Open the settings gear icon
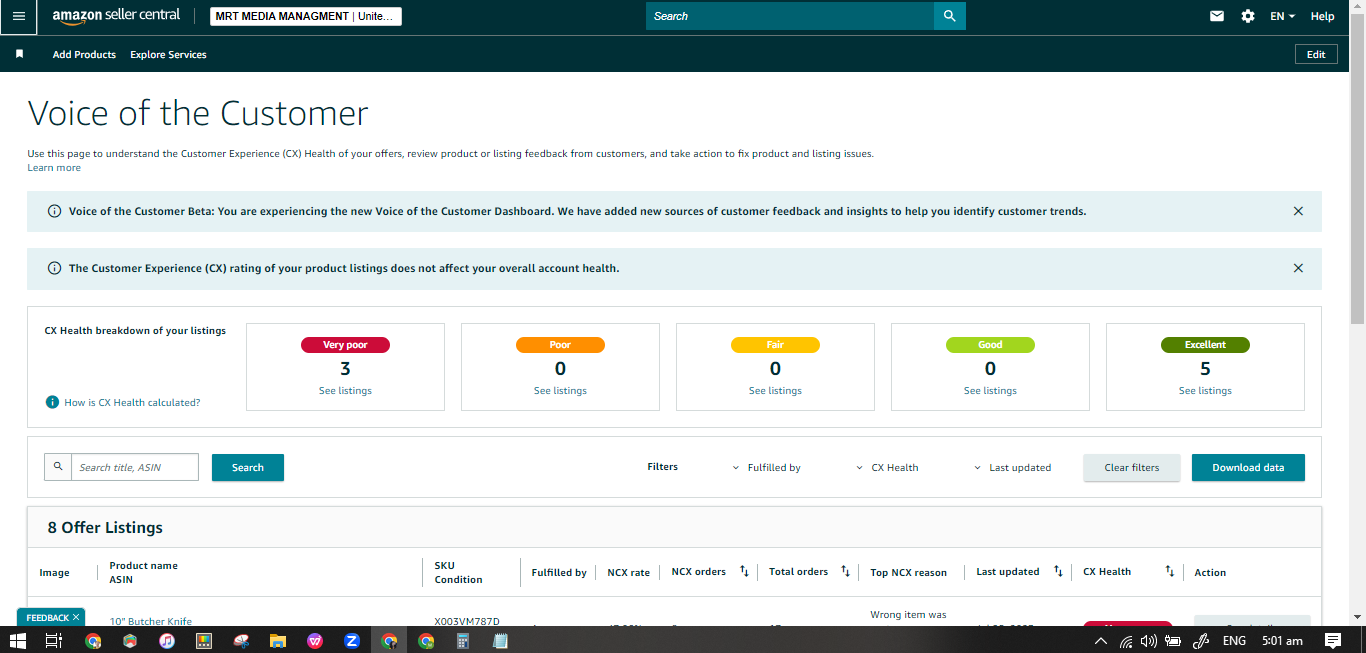1366x653 pixels. click(x=1248, y=16)
